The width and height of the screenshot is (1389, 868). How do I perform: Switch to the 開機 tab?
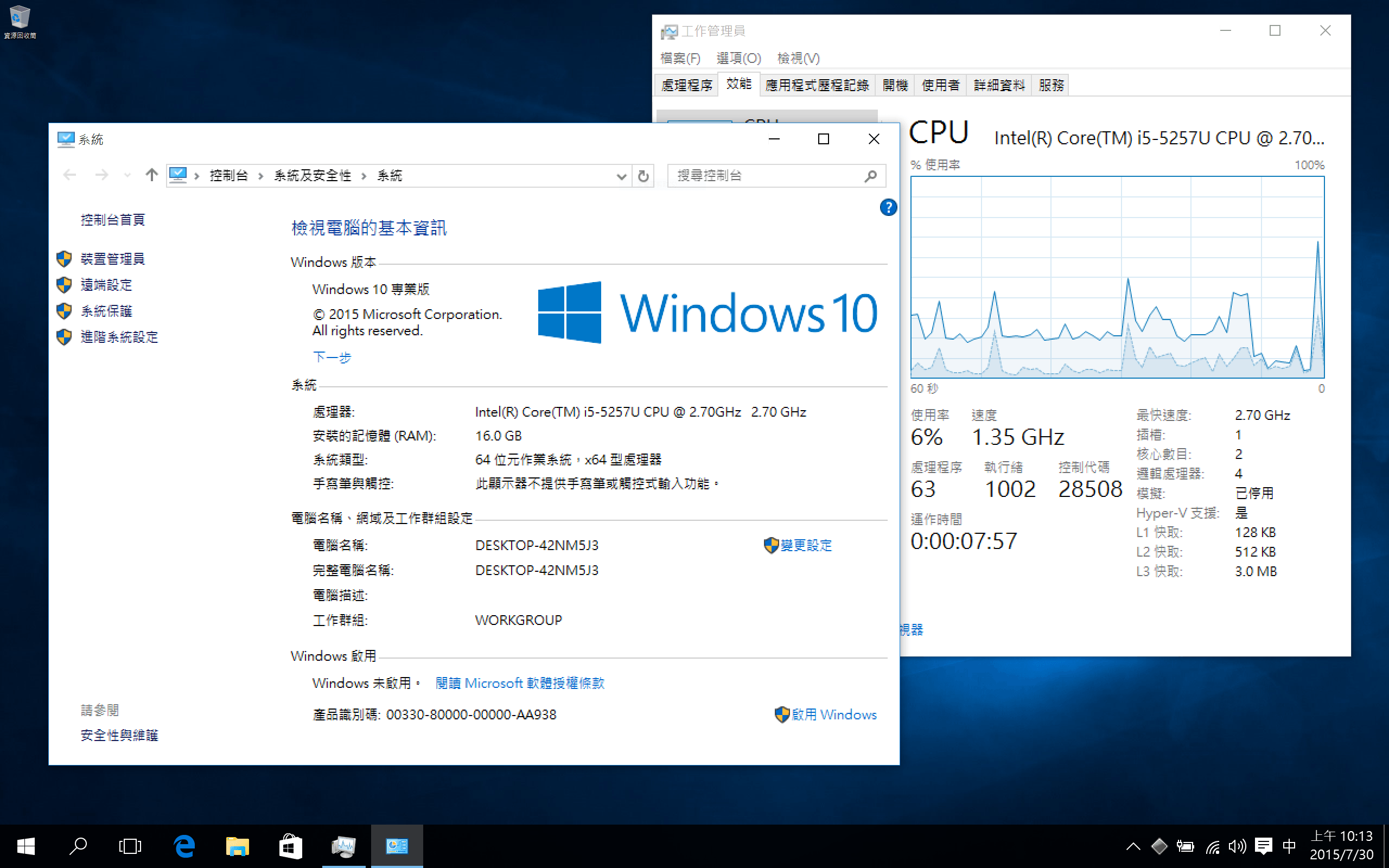tap(895, 85)
